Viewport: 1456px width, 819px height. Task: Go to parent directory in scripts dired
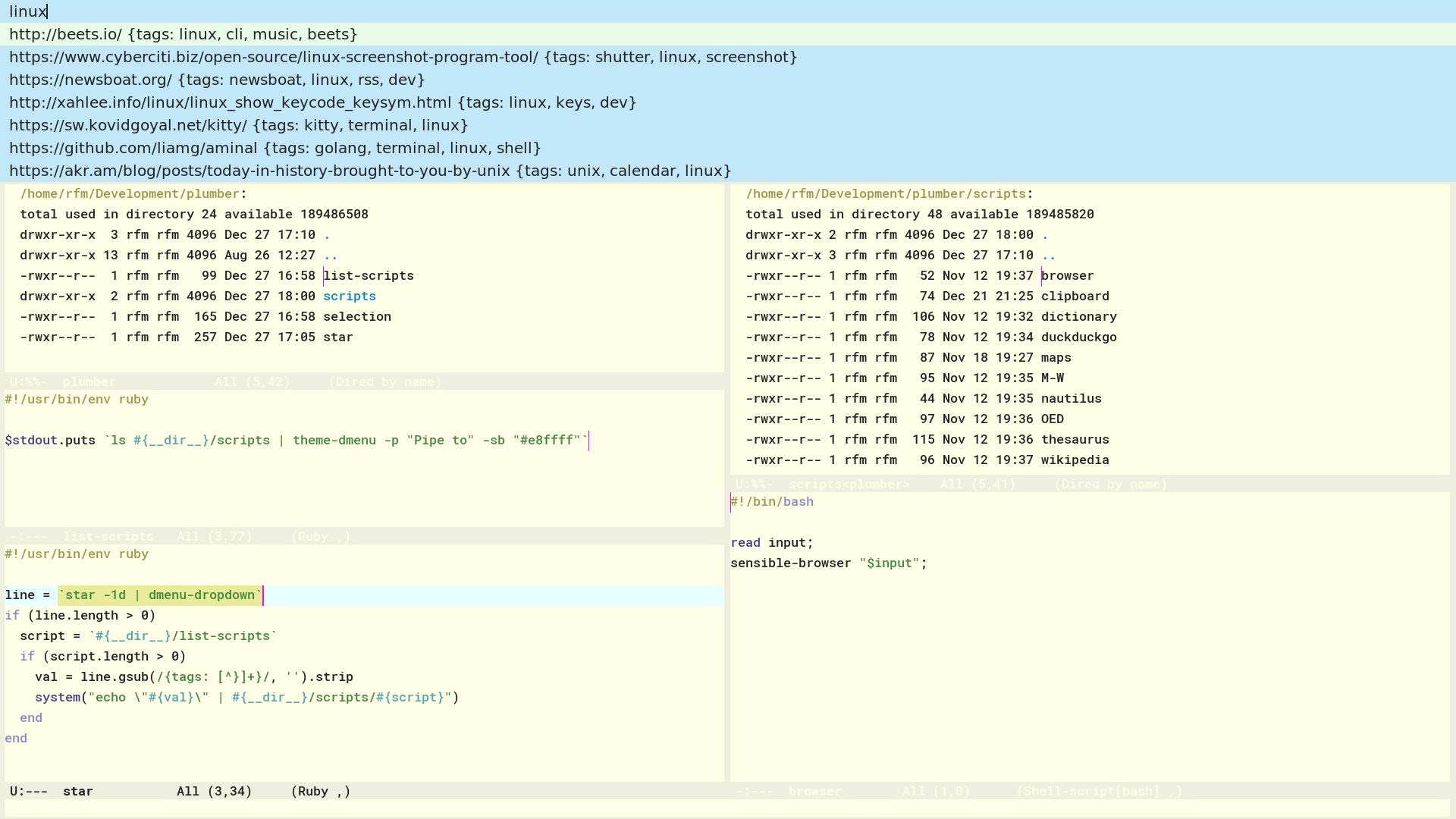coord(1049,256)
